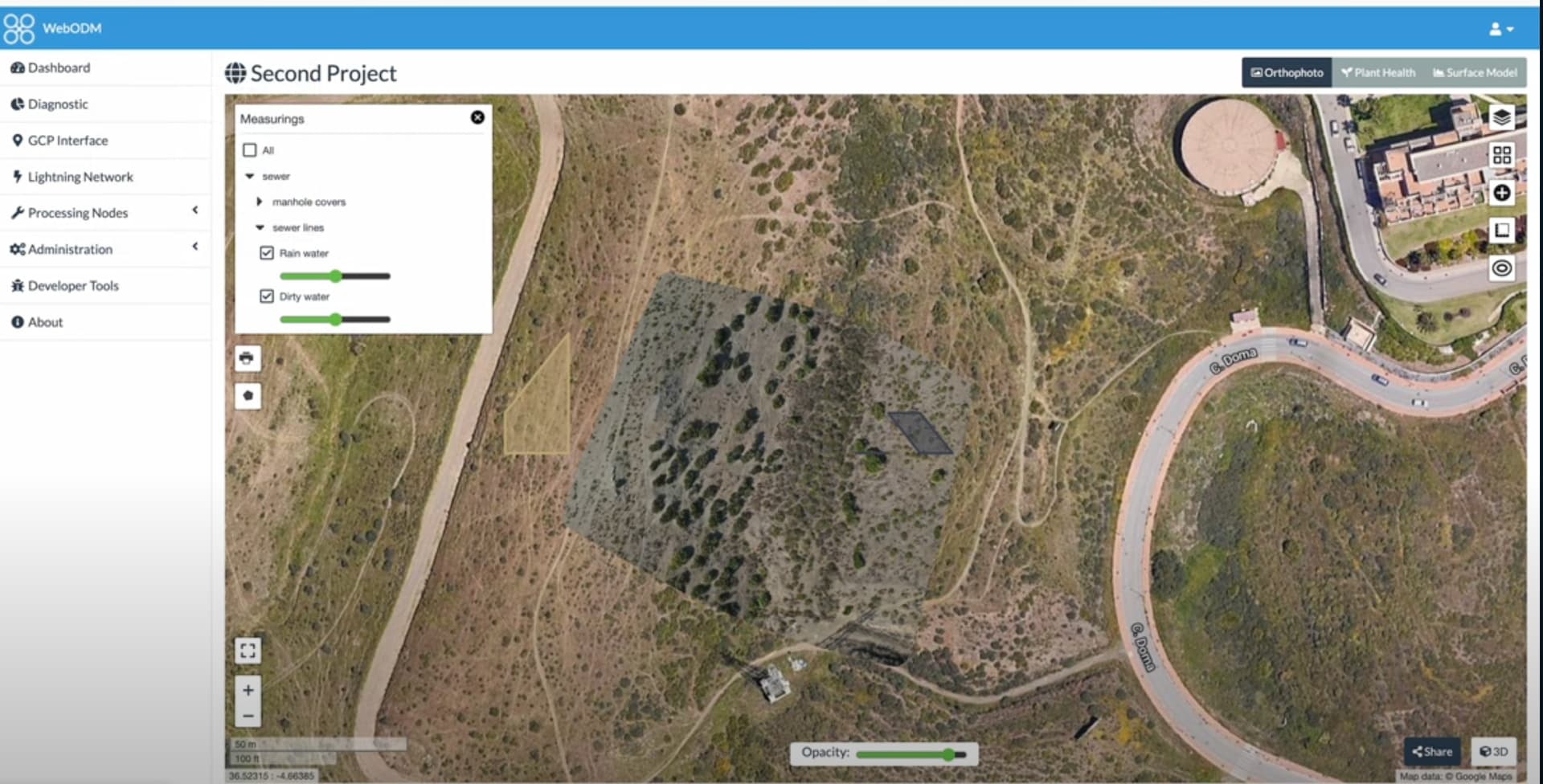The image size is (1543, 784).
Task: Enable the All checkbox in Measurings
Action: tap(250, 149)
